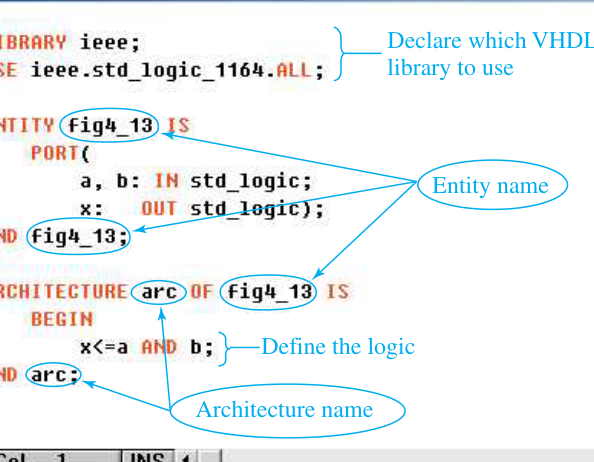Screen dimensions: 594x462
Task: Place cursor on 'a, b:' port declaration
Action: point(110,181)
